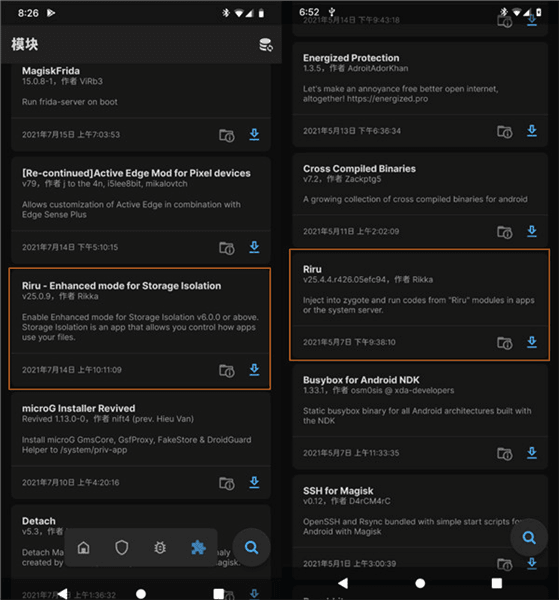Download the Riru v25.4.4 module
This screenshot has height=600, width=559.
click(531, 342)
